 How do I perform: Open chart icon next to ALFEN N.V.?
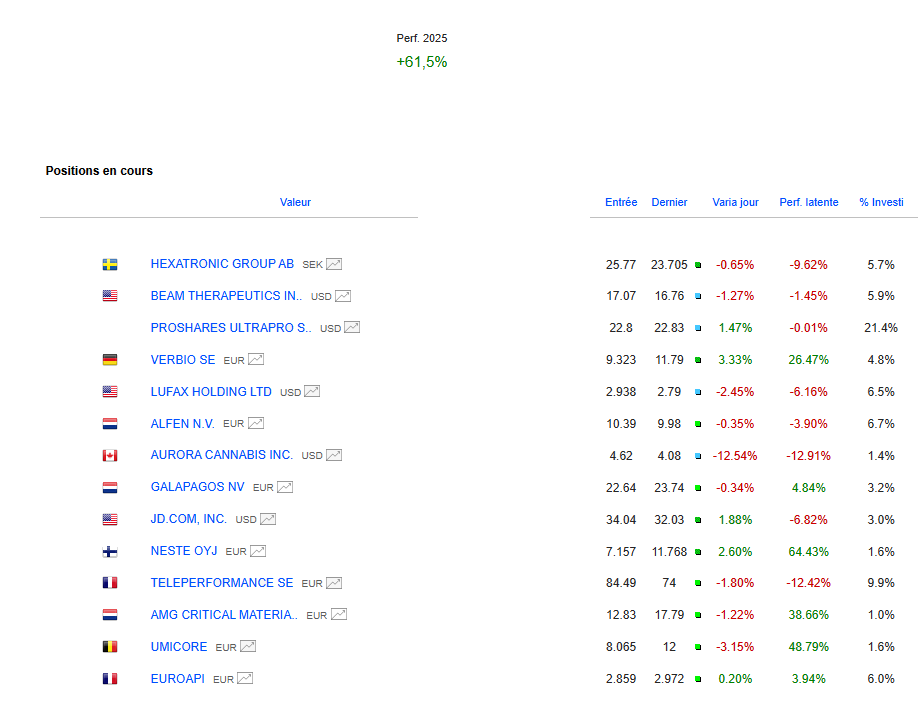click(x=256, y=423)
